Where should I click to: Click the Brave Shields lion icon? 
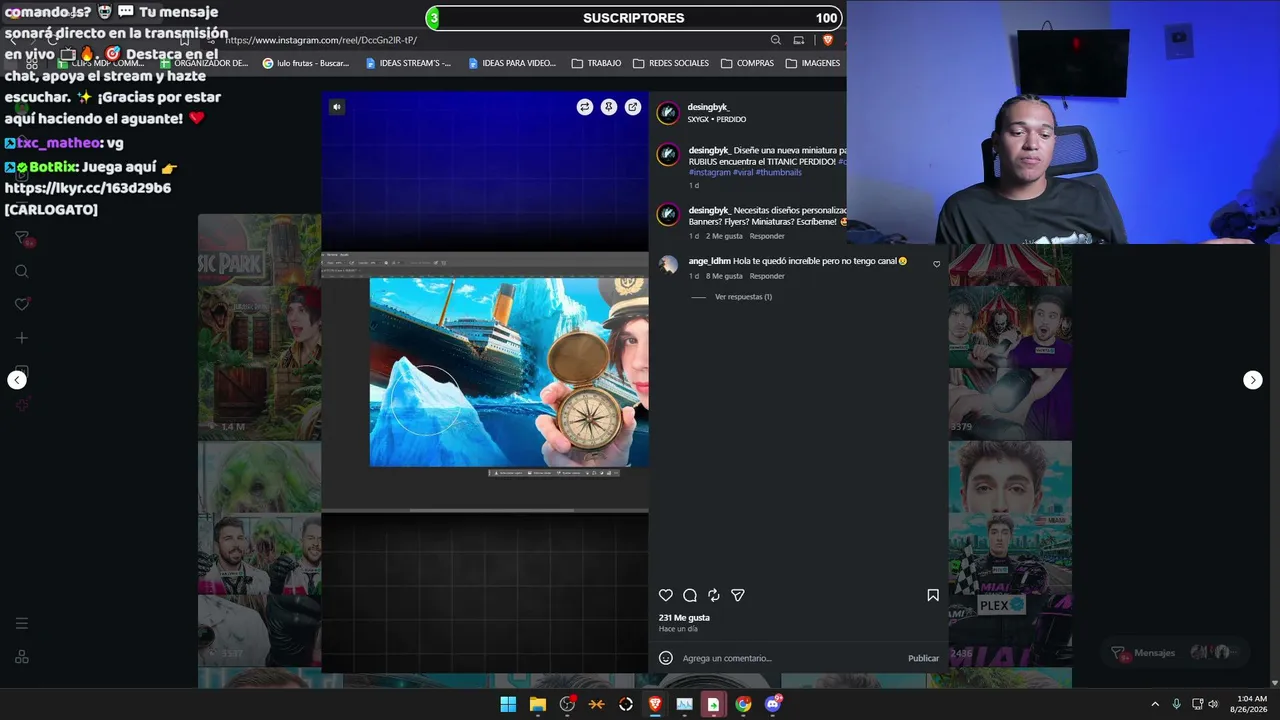tap(827, 40)
